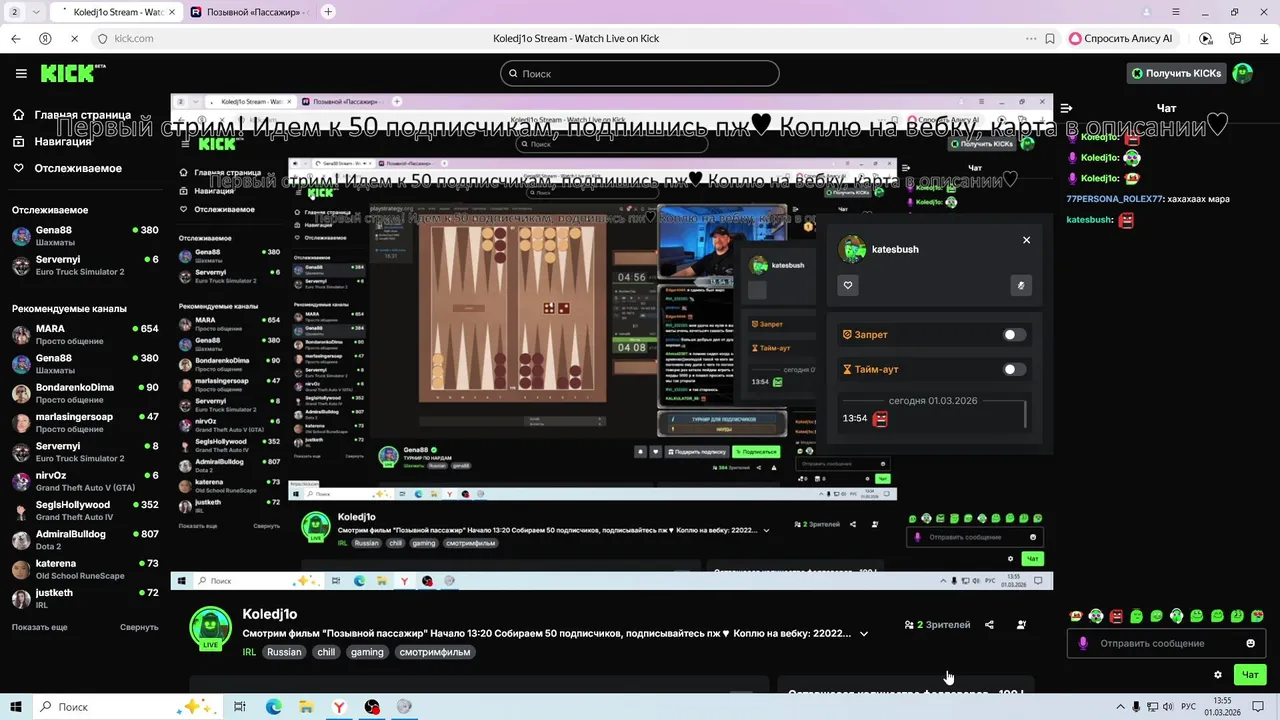Open Yandex Browser icon in taskbar
Screen dimensions: 1280x720
[340, 707]
